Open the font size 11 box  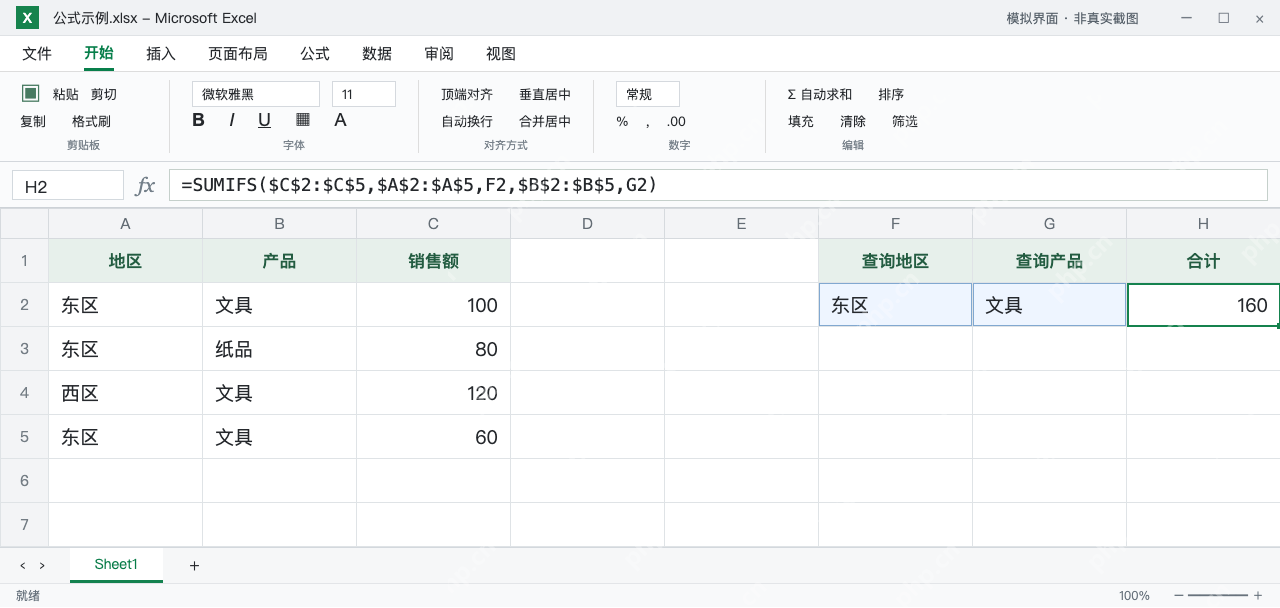[x=364, y=94]
